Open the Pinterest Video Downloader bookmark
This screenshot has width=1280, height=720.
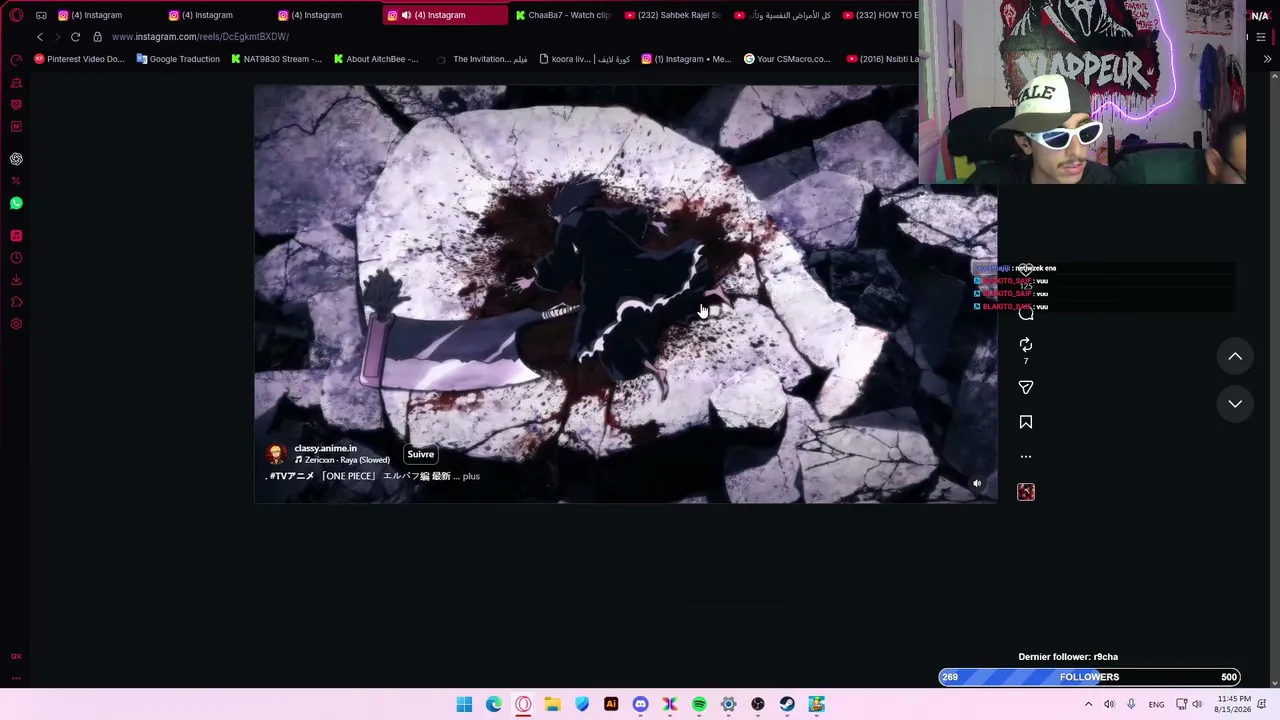tap(79, 59)
